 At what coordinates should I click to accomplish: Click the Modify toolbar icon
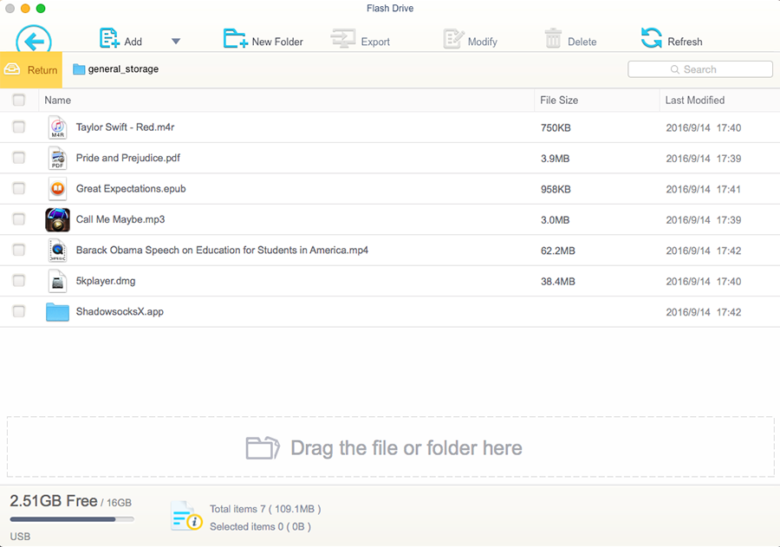(453, 39)
